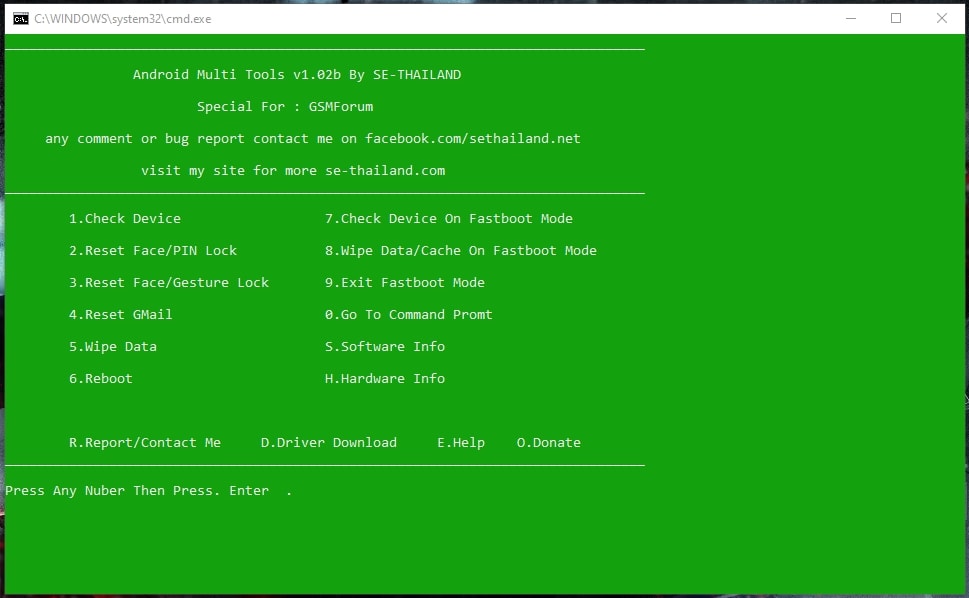Click R.Report/Contact Me option
The height and width of the screenshot is (598, 969).
[144, 442]
